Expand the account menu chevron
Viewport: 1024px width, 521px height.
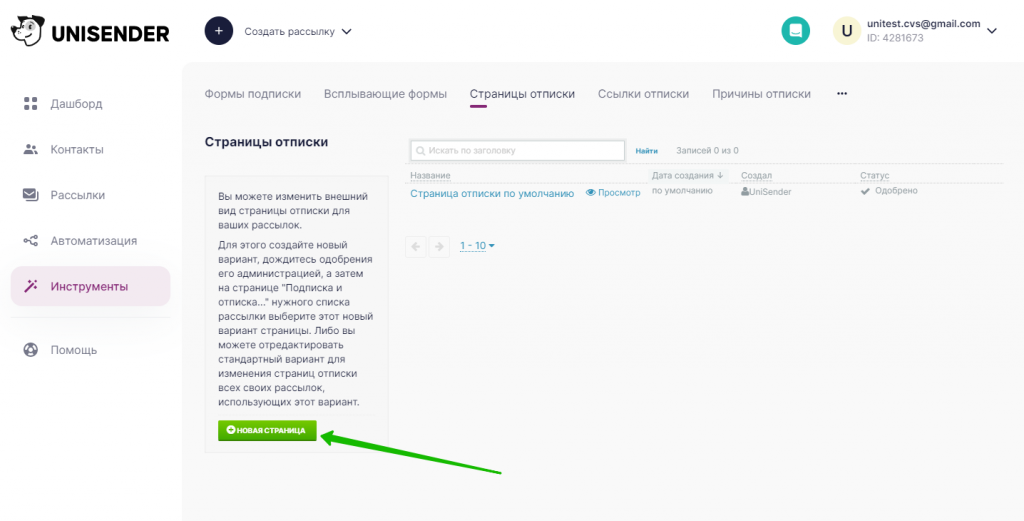click(x=992, y=31)
